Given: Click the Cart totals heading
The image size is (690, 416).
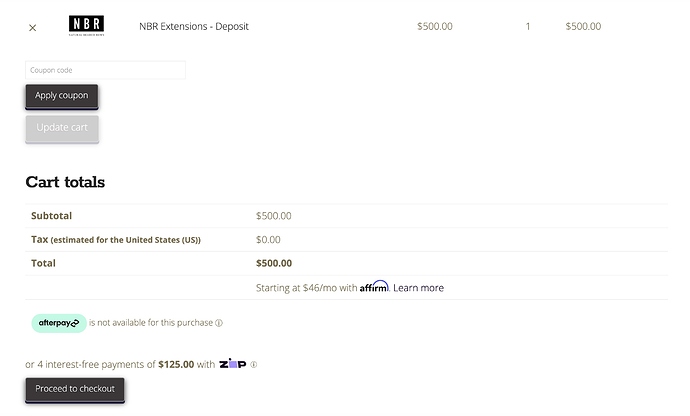Looking at the screenshot, I should pos(65,182).
